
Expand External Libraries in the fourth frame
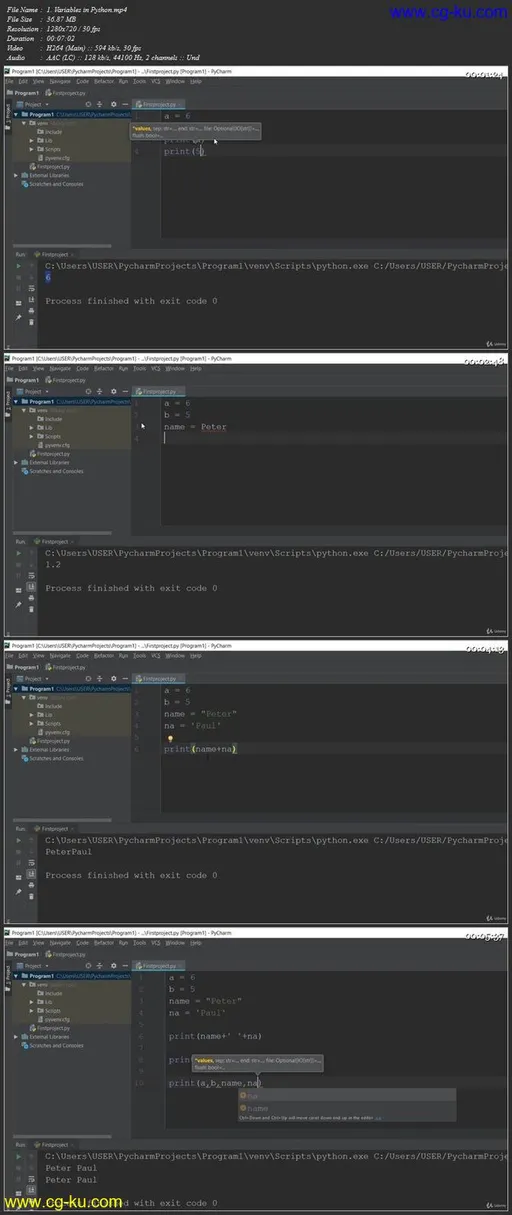click(16, 1037)
